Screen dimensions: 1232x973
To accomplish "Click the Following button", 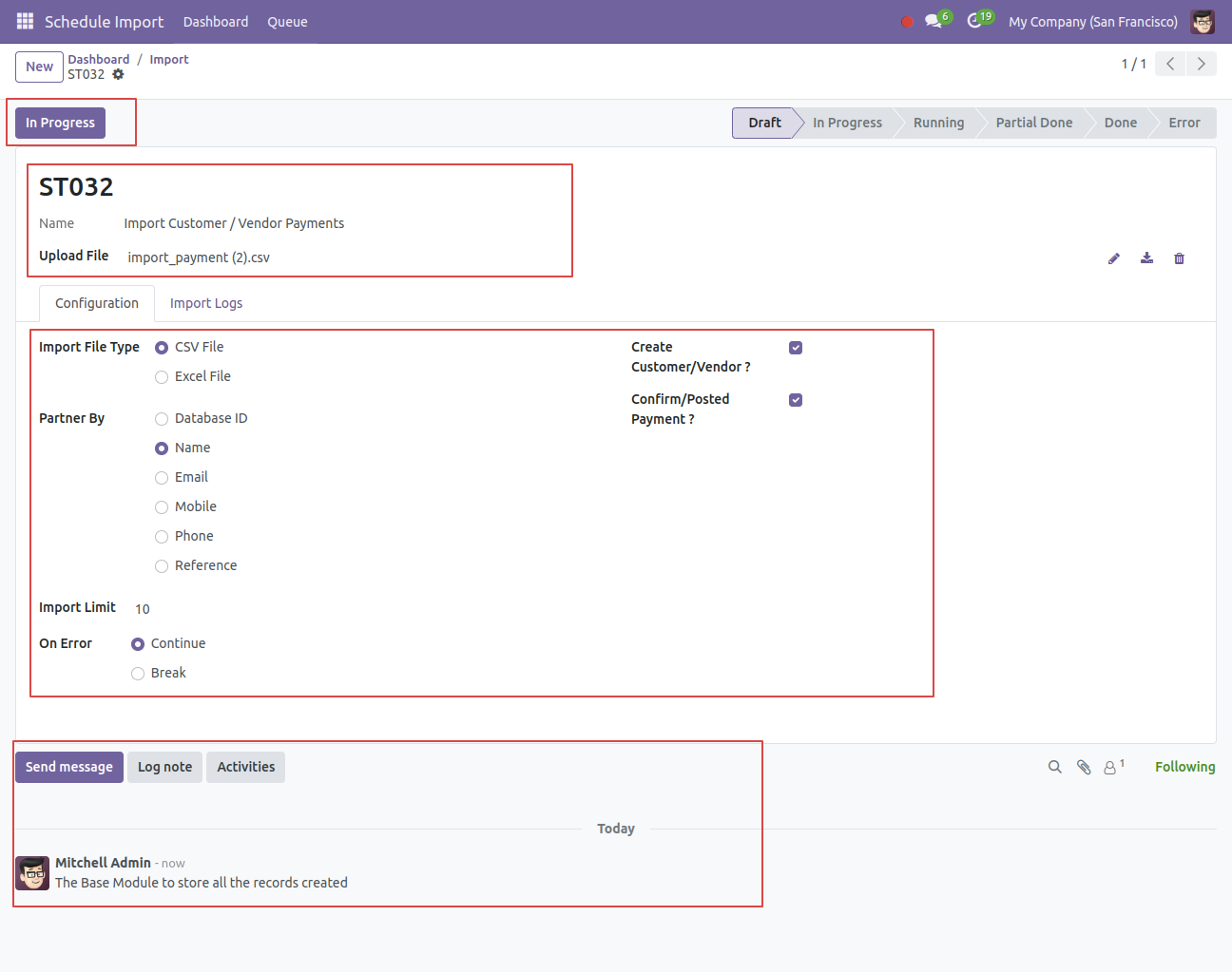I will pyautogui.click(x=1184, y=767).
